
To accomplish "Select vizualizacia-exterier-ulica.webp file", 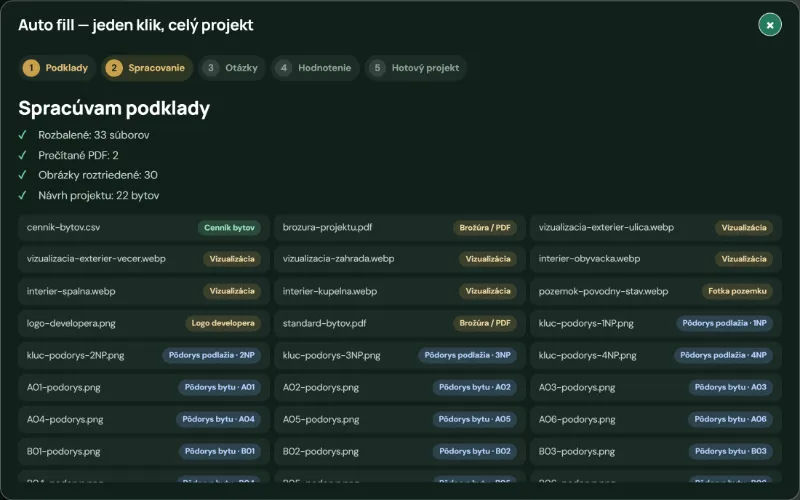I will [x=656, y=228].
